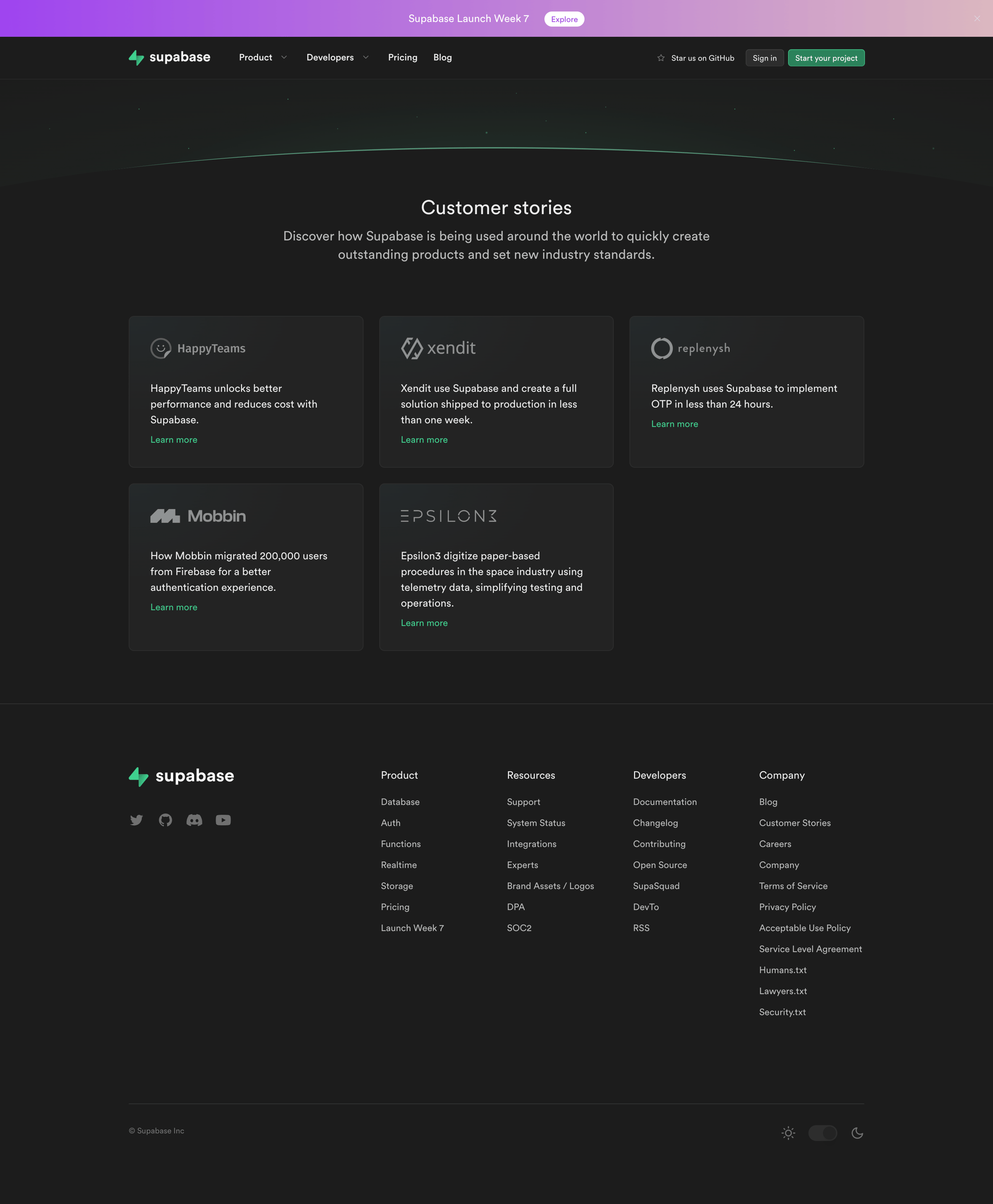Screen dimensions: 993x1204
Task: Click the star icon beside GitHub link
Action: tap(661, 58)
